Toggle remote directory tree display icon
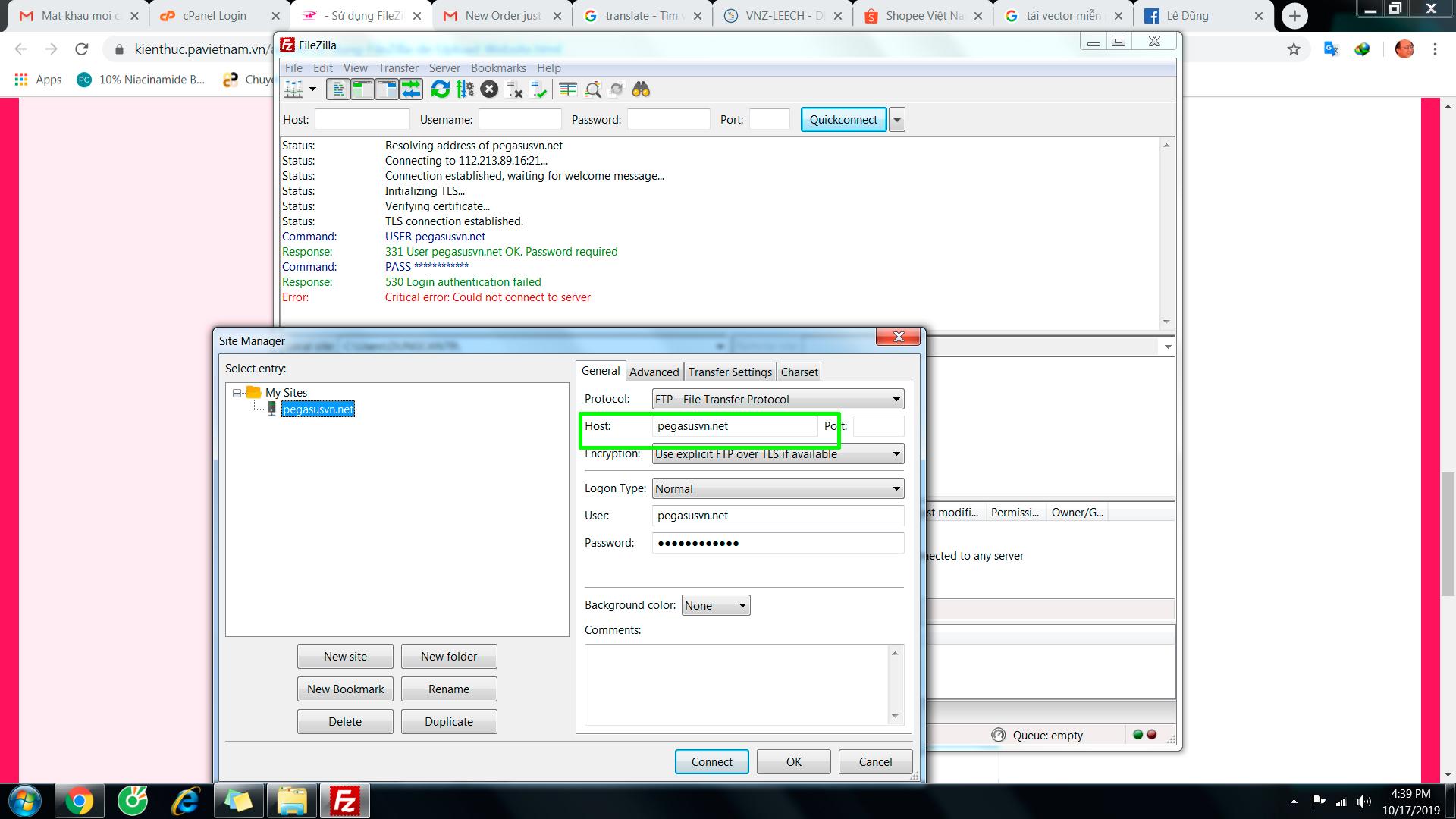Viewport: 1456px width, 819px height. [387, 89]
